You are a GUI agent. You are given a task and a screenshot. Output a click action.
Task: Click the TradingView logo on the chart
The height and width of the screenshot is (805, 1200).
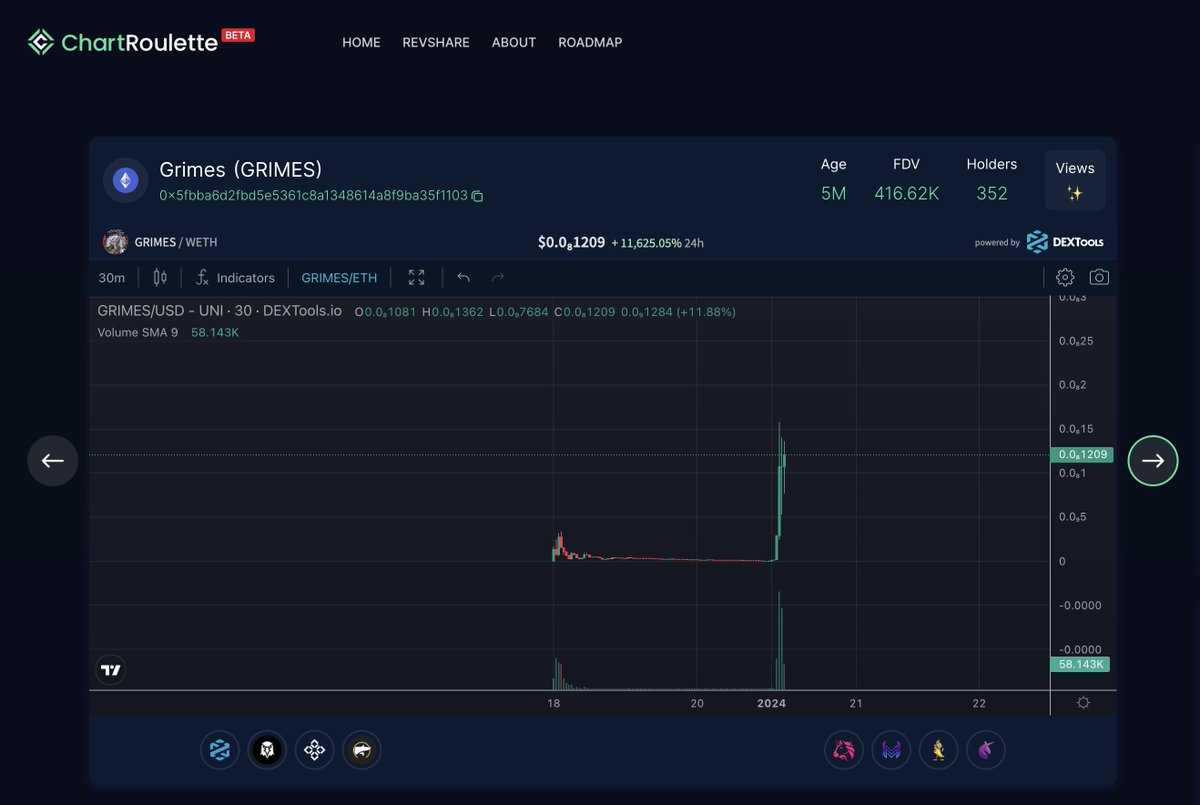pyautogui.click(x=111, y=670)
